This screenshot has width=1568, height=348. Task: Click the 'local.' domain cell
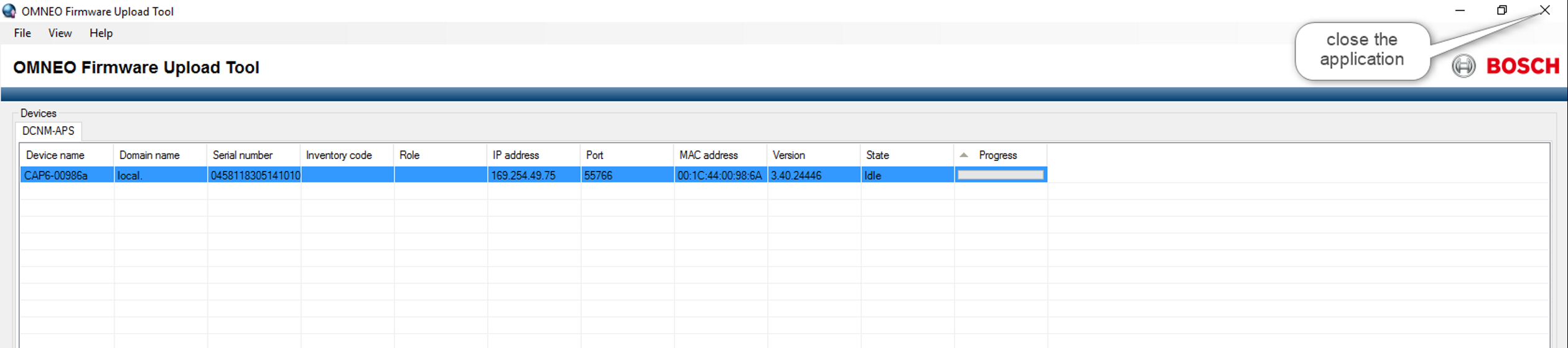(161, 175)
